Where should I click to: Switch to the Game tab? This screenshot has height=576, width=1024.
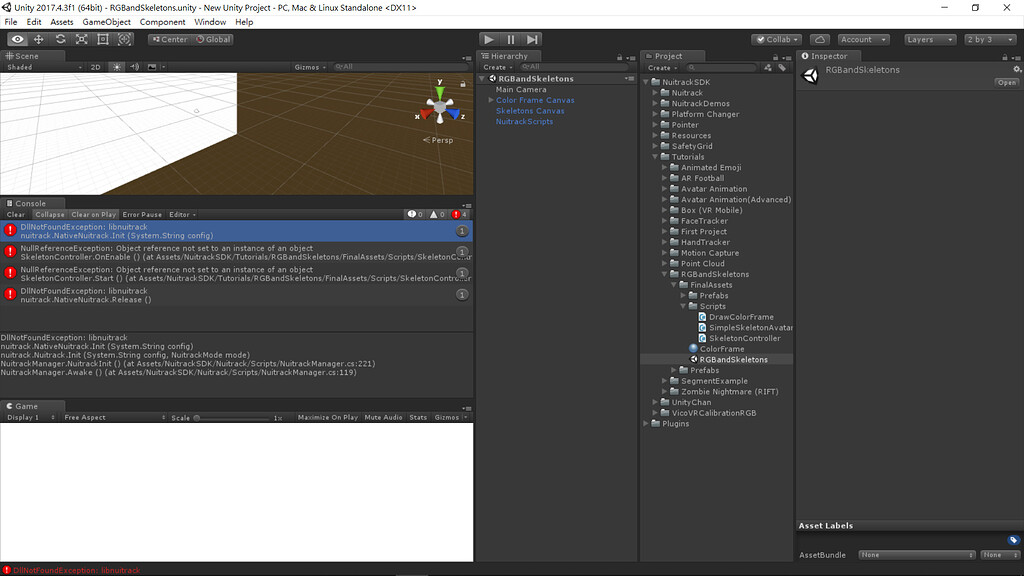click(27, 406)
